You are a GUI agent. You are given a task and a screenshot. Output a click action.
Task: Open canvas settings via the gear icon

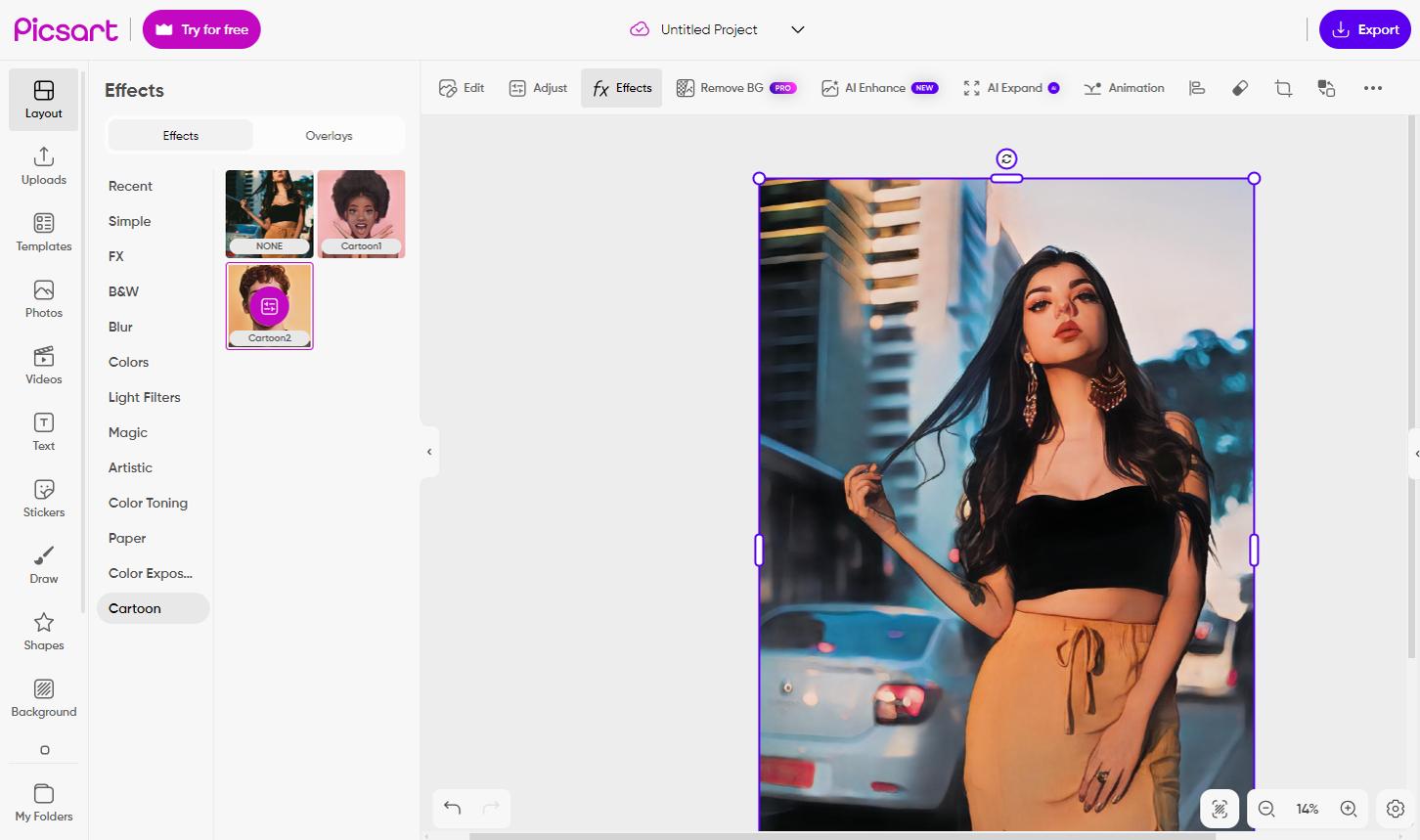1394,809
